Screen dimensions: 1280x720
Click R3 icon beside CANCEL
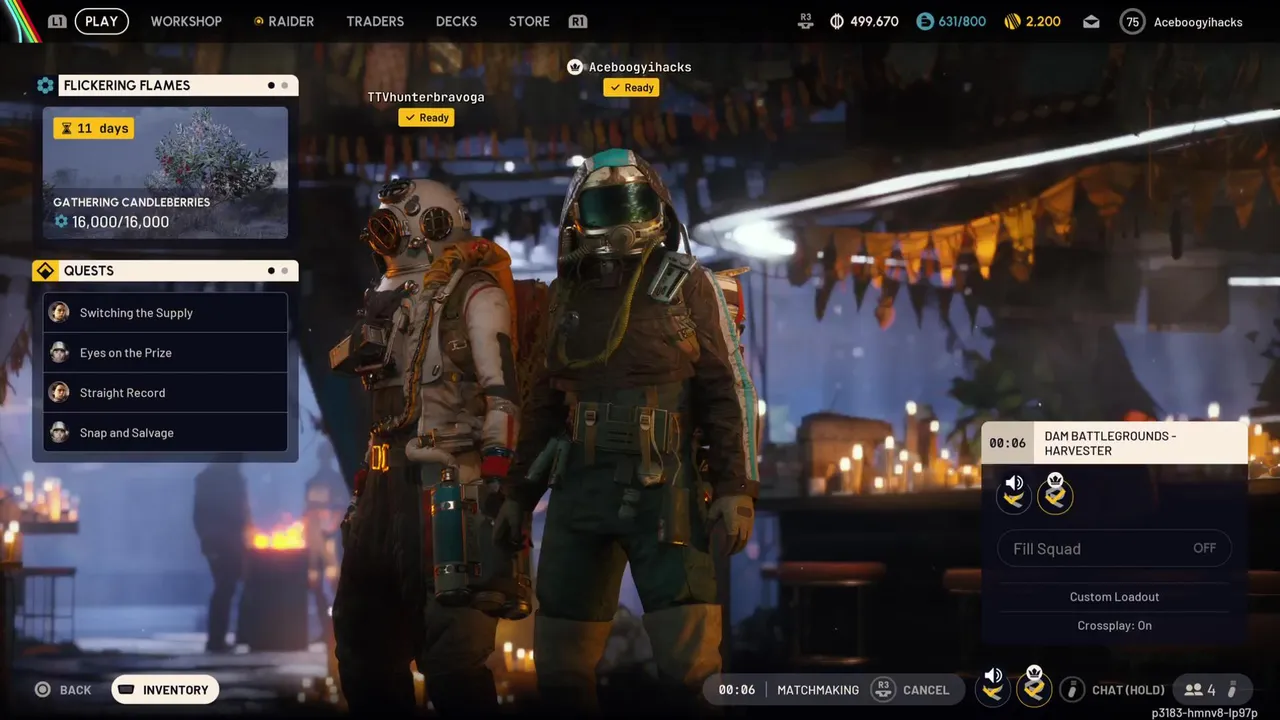tap(882, 689)
